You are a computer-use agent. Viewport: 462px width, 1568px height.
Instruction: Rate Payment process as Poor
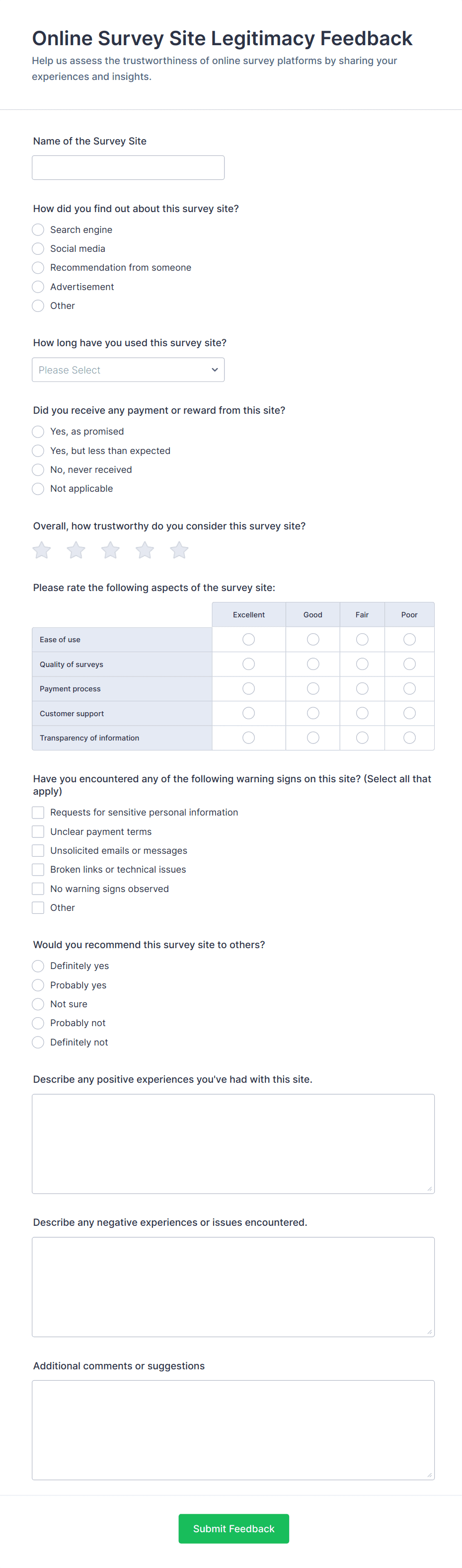click(410, 688)
